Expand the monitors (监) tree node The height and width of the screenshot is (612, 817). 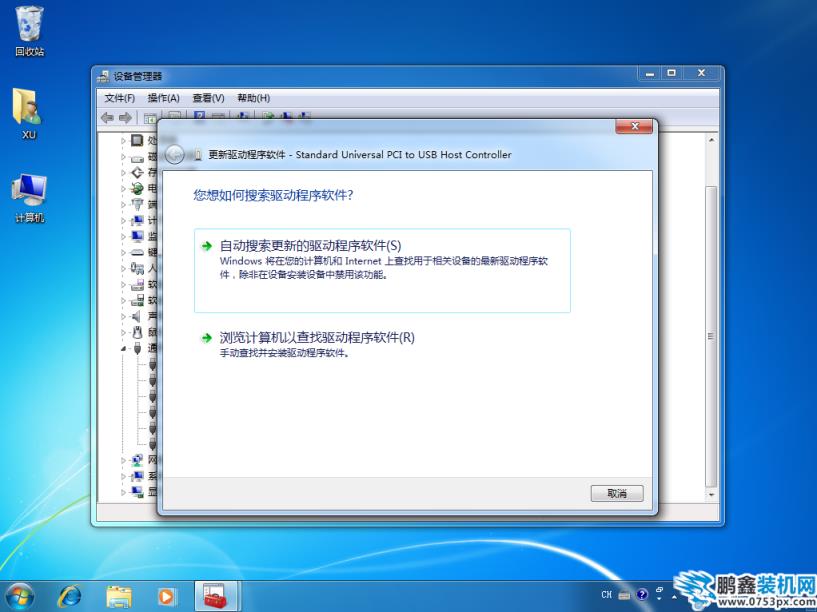[123, 236]
